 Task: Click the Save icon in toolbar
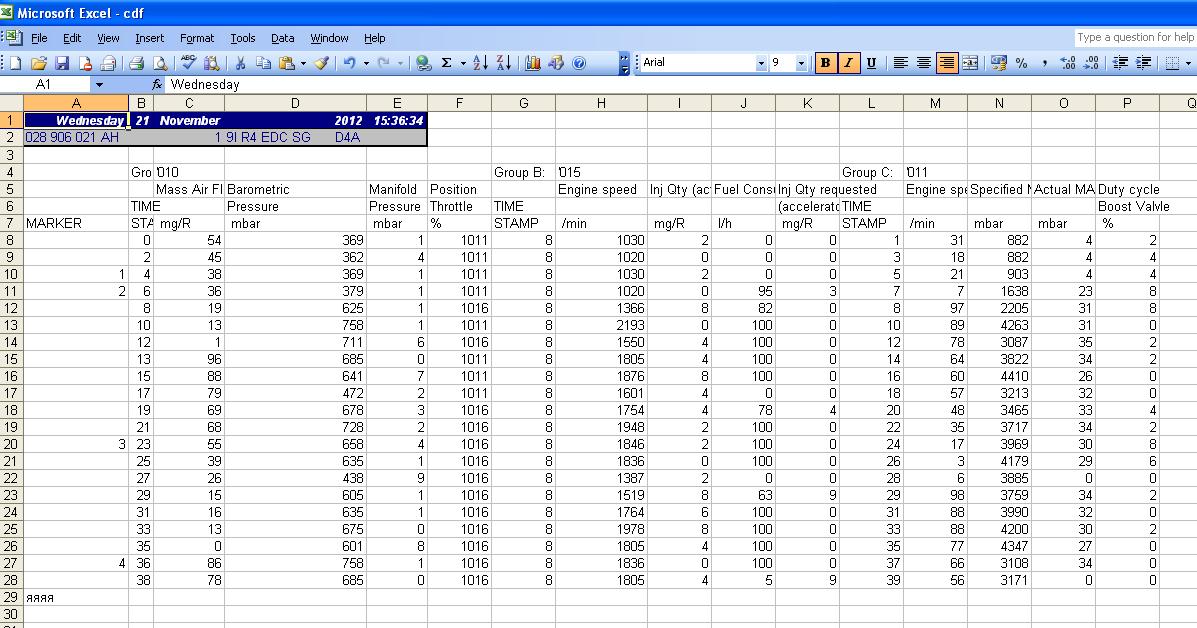click(62, 63)
